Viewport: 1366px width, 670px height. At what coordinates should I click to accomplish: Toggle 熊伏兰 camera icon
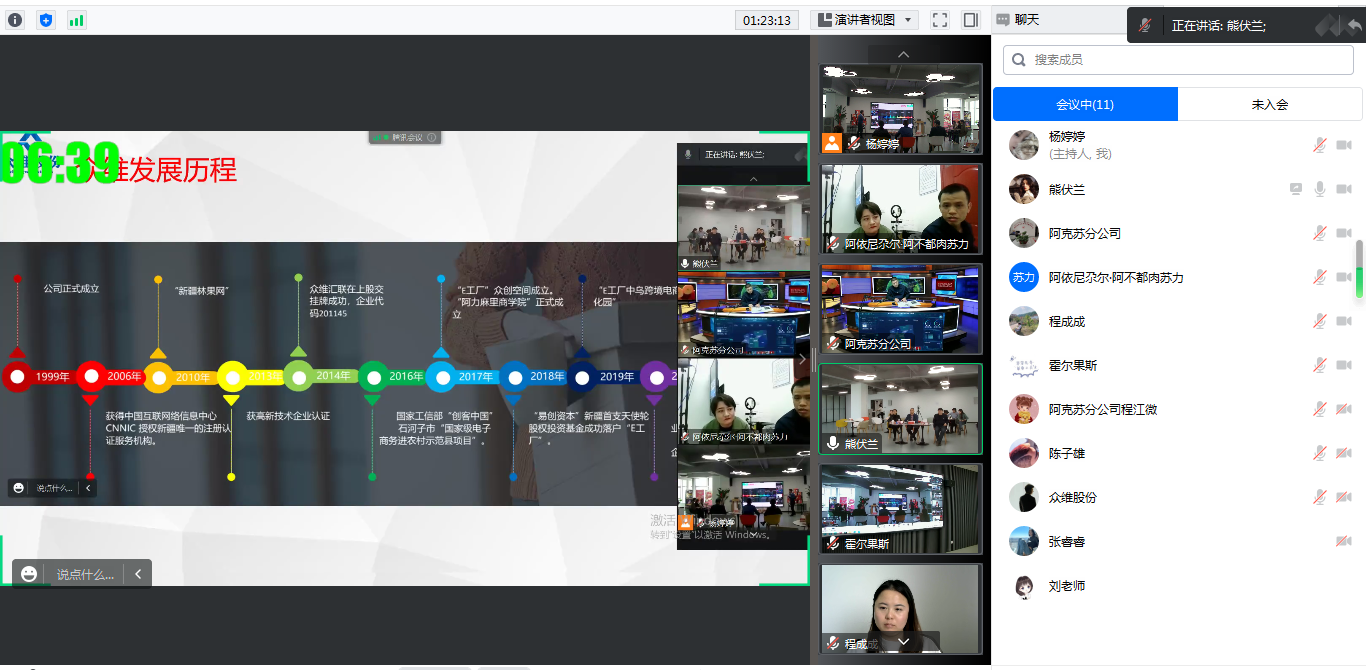coord(1344,189)
